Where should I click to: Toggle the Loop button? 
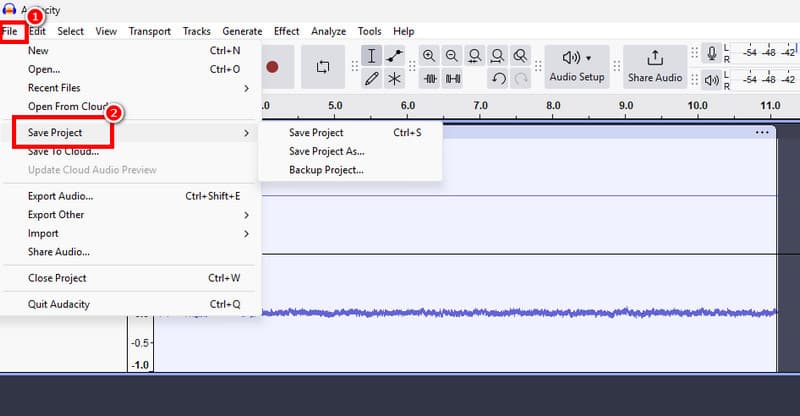322,67
